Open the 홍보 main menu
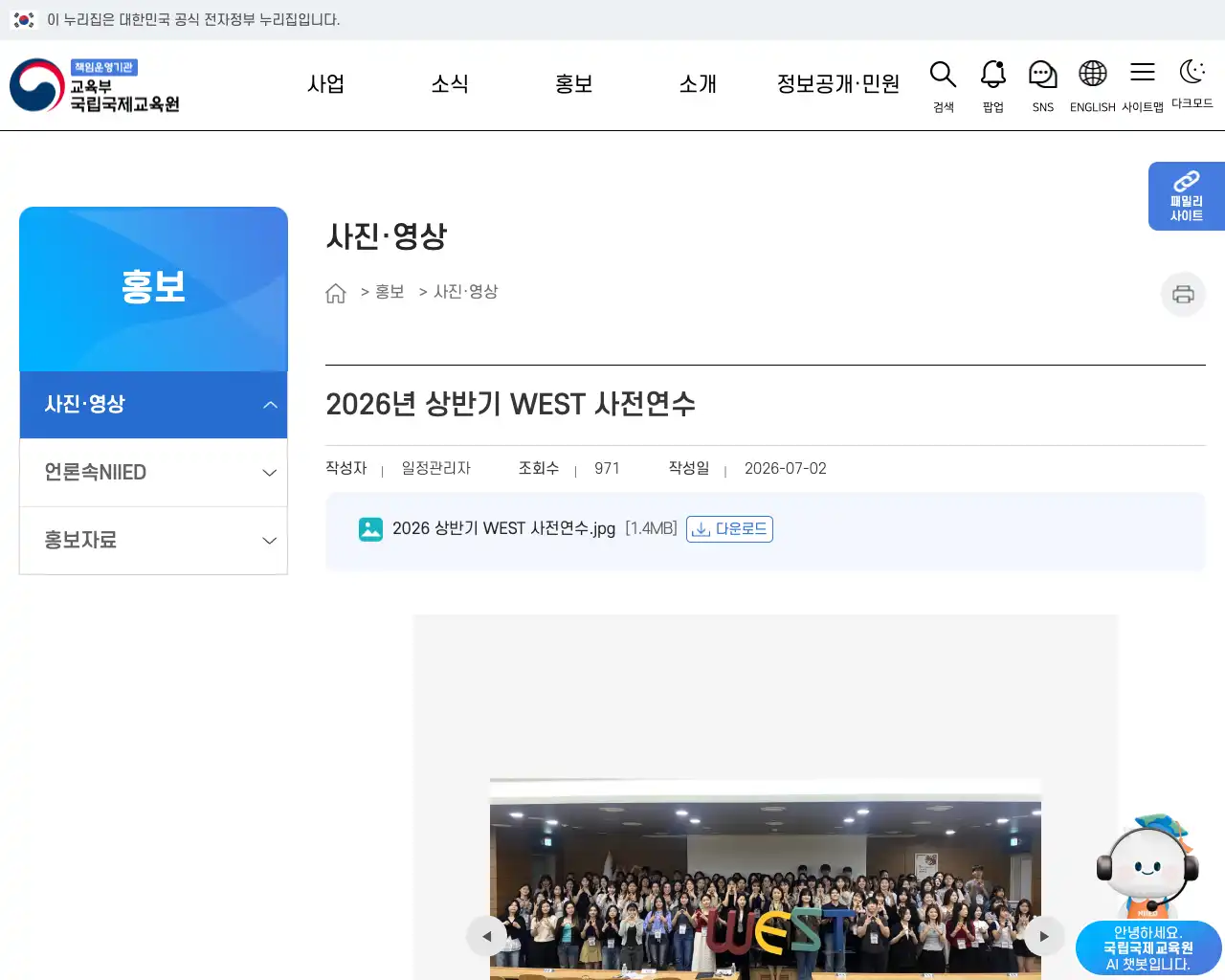1225x980 pixels. click(x=574, y=84)
